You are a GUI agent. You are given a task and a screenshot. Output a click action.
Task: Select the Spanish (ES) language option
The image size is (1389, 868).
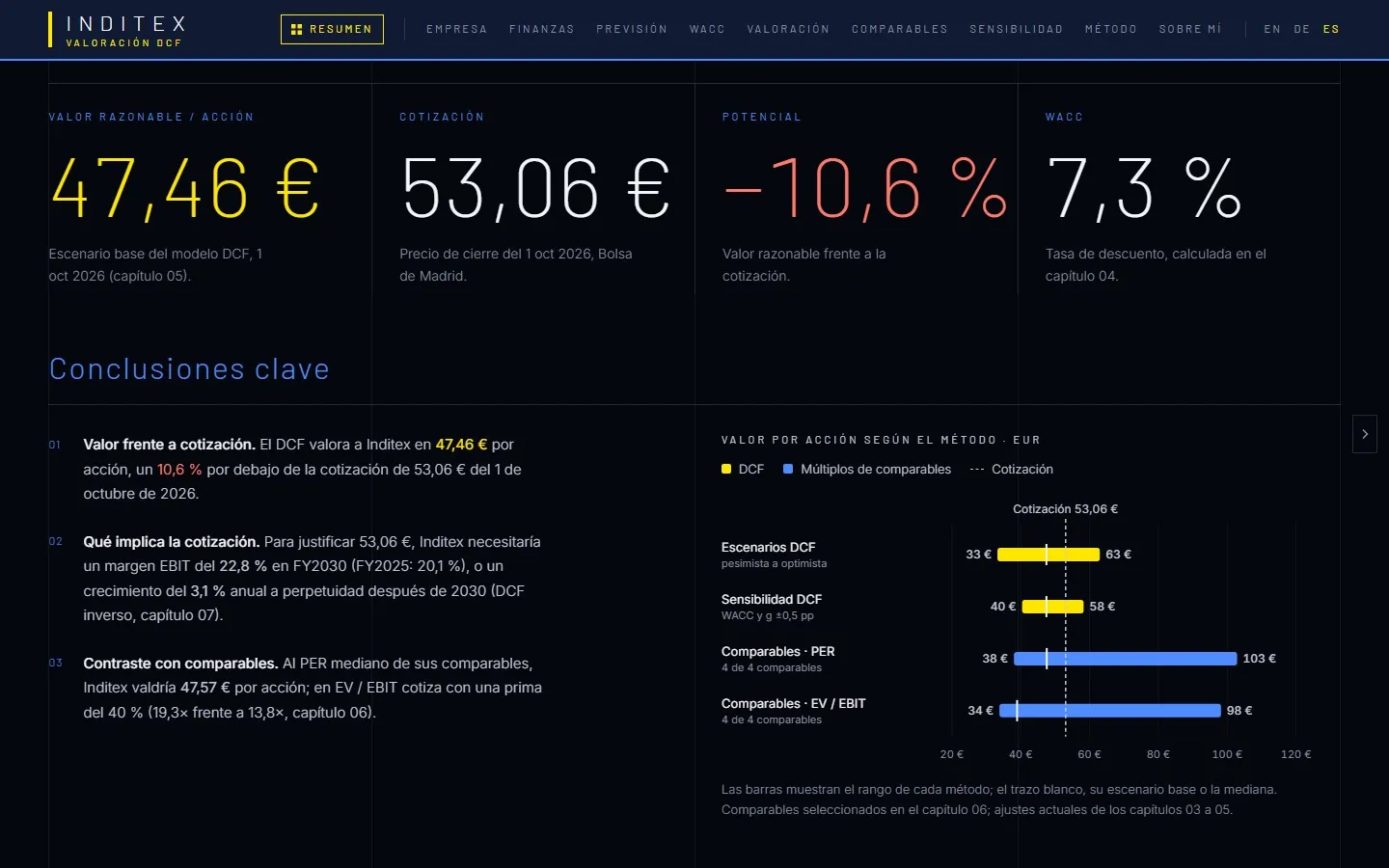1331,29
